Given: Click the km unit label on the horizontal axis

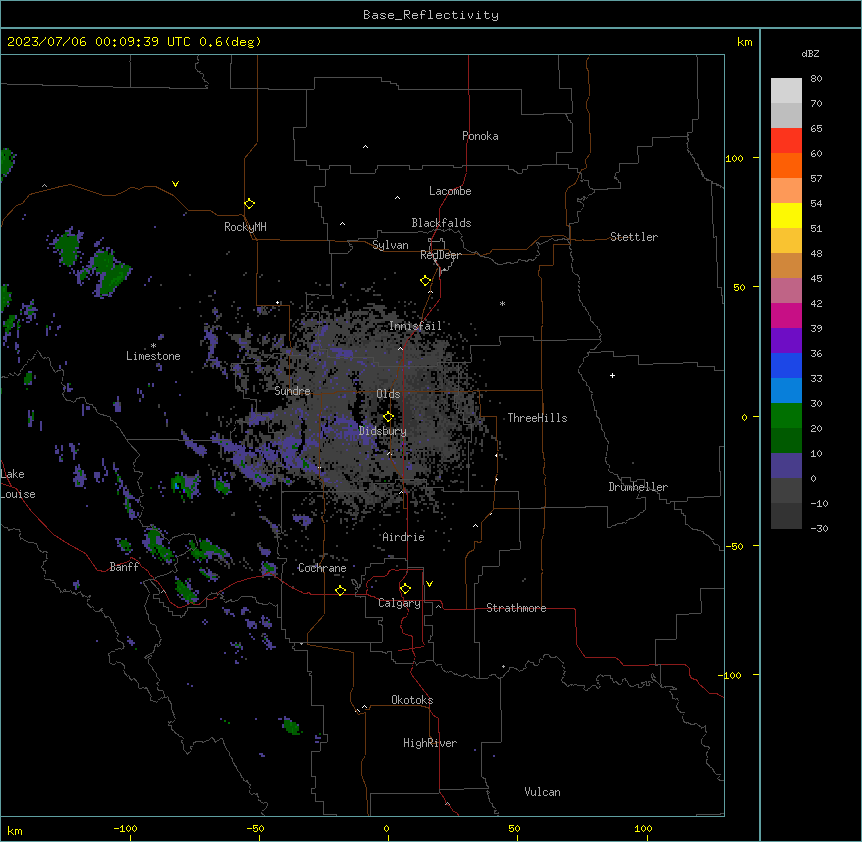Looking at the screenshot, I should click(15, 831).
